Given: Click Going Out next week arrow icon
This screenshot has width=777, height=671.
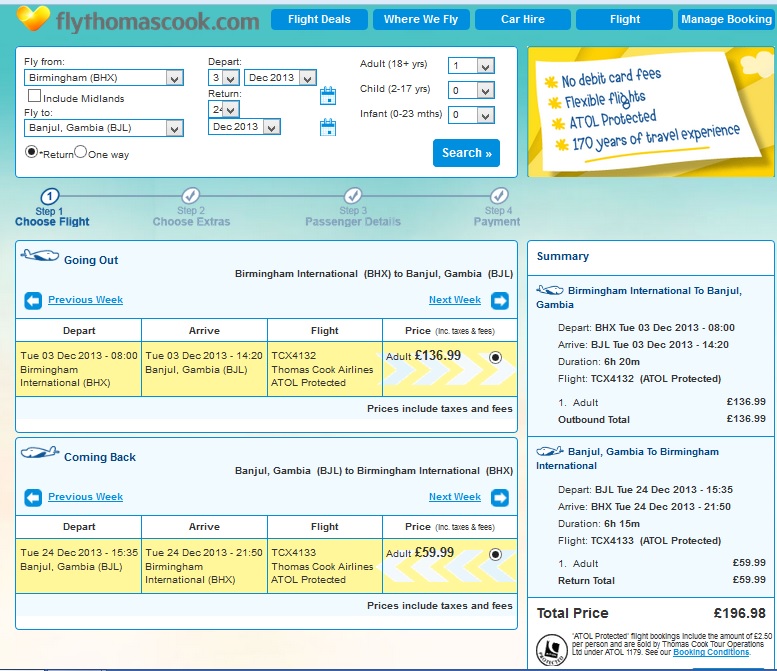Looking at the screenshot, I should (500, 300).
